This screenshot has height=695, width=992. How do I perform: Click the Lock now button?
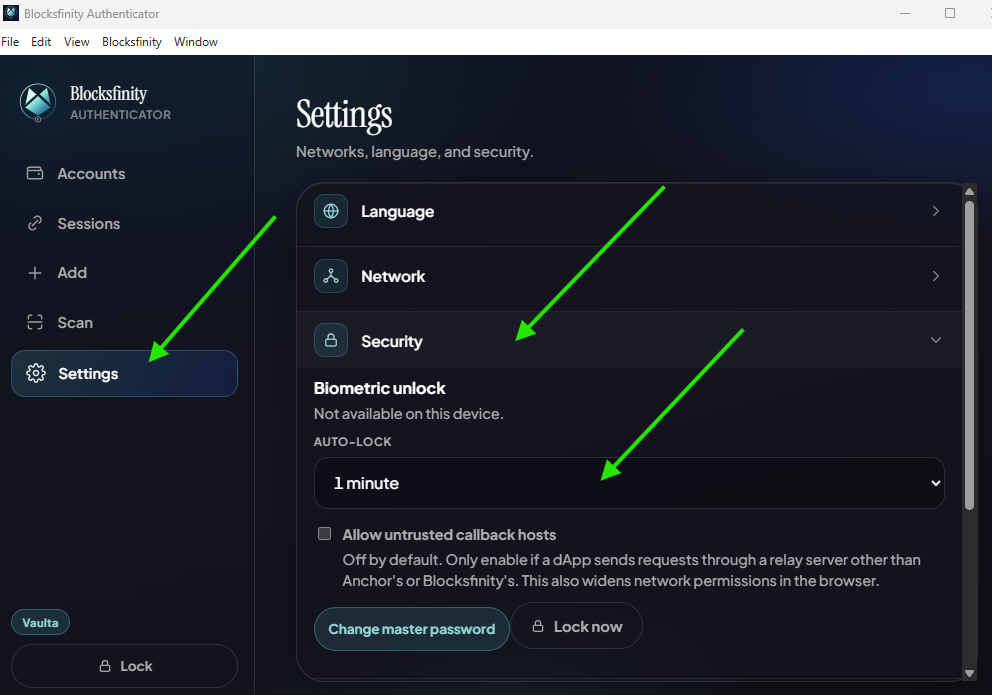pos(576,626)
